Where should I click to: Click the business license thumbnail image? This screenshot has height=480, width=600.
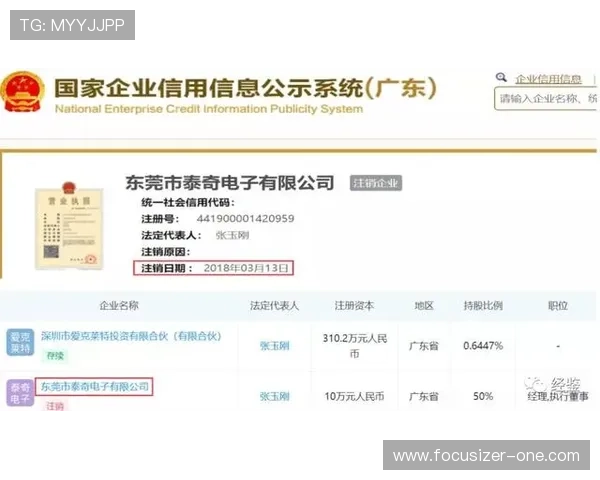click(69, 226)
